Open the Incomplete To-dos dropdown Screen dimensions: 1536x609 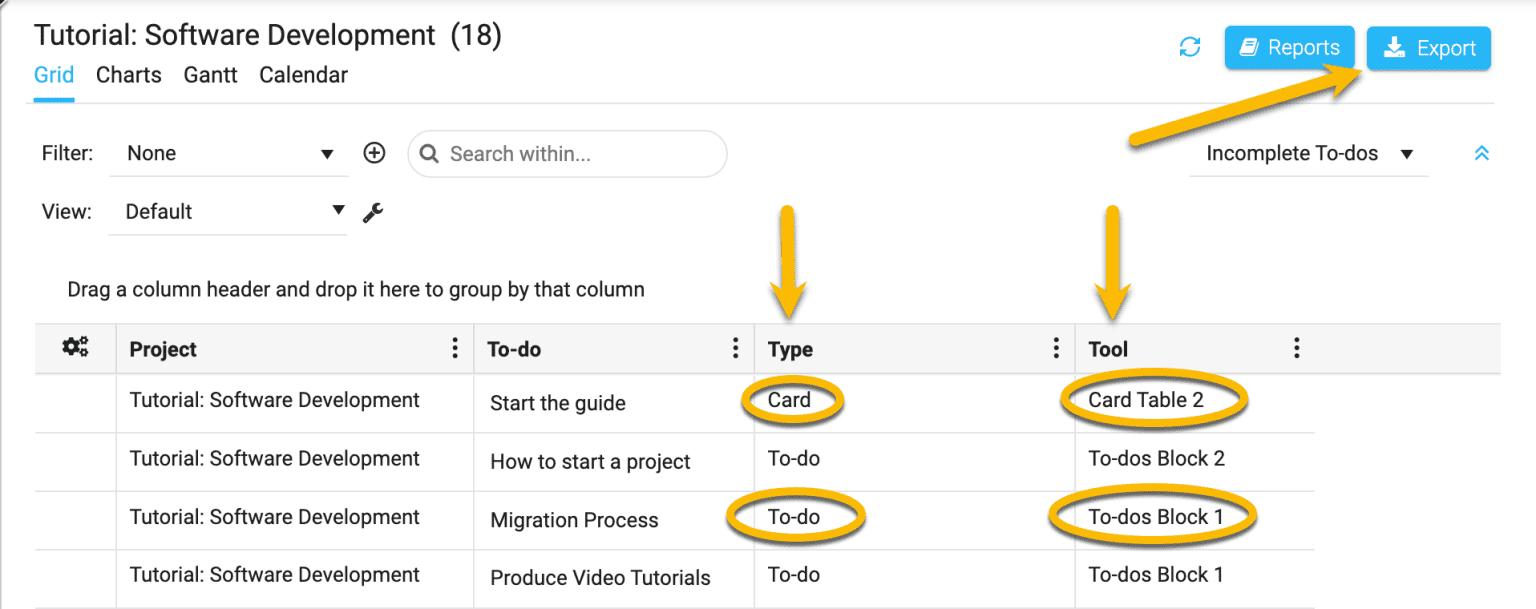1308,154
